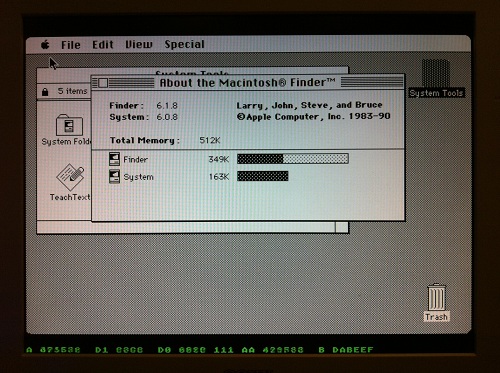Click the Total Memory 512K label
This screenshot has width=500, height=373.
pos(165,140)
